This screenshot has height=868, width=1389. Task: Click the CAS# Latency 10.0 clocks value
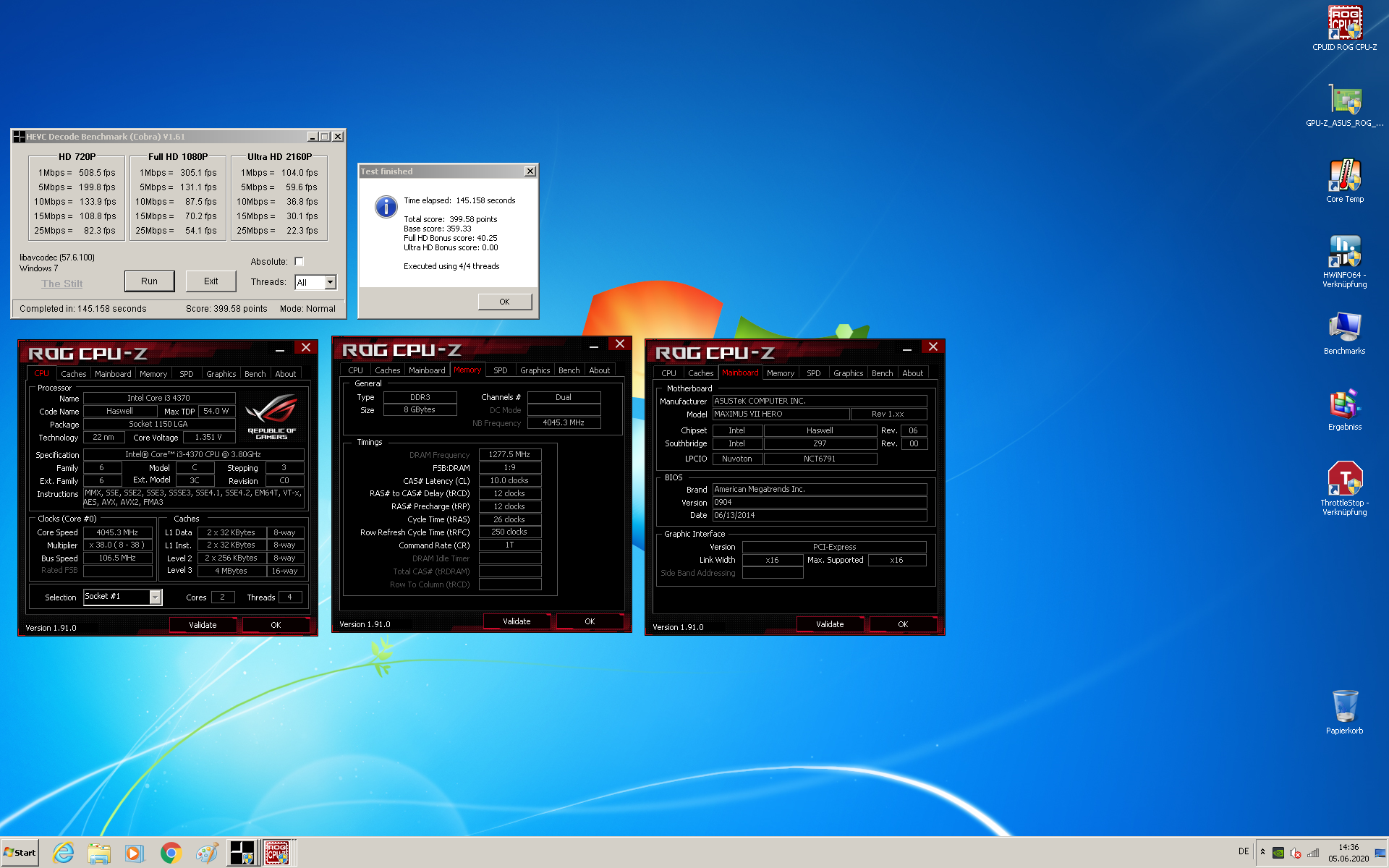(509, 480)
